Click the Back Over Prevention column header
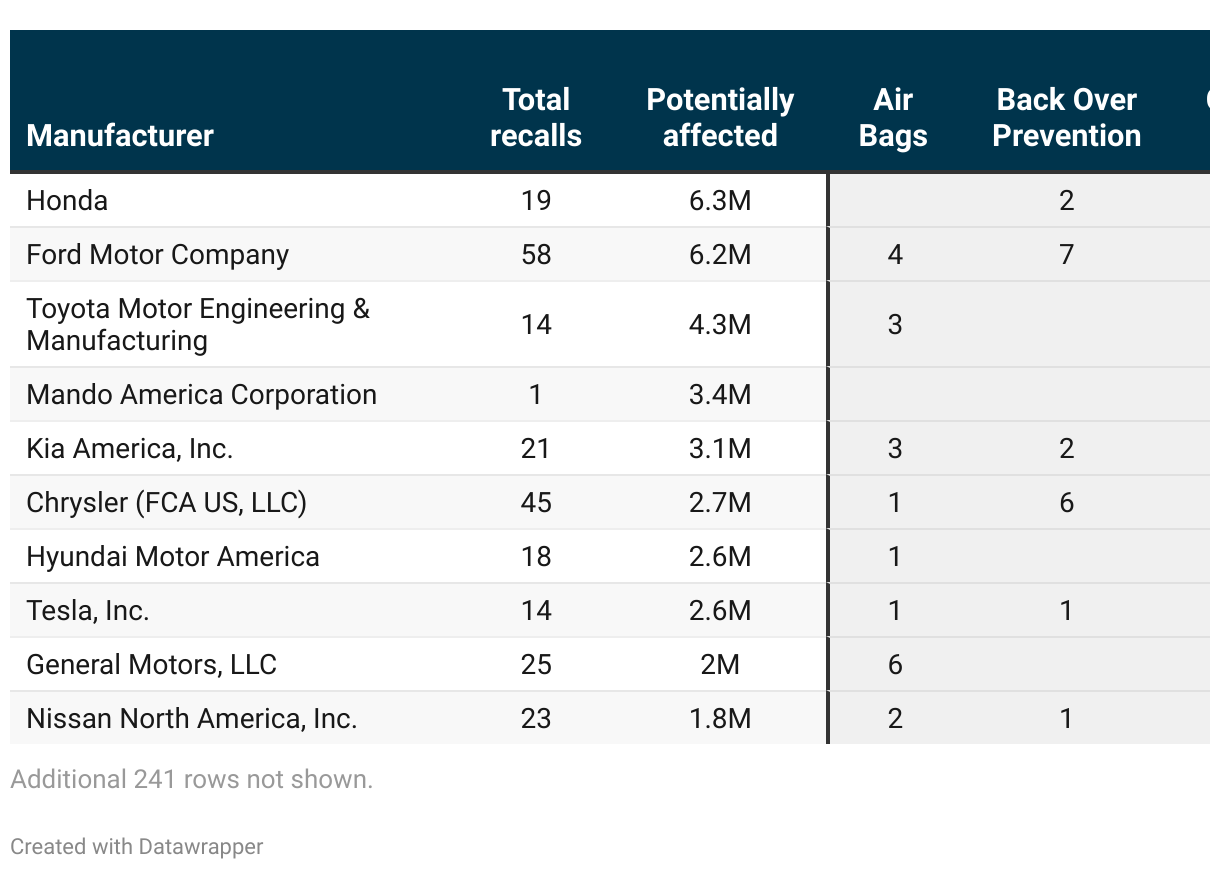The image size is (1220, 870). [1066, 117]
